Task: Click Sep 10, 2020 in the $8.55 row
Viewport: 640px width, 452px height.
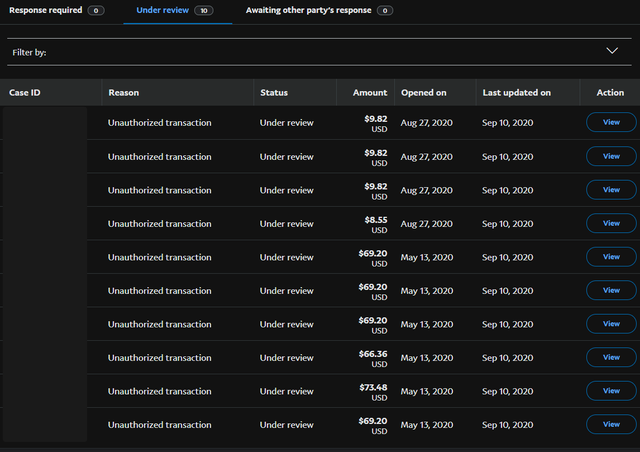Action: 507,224
